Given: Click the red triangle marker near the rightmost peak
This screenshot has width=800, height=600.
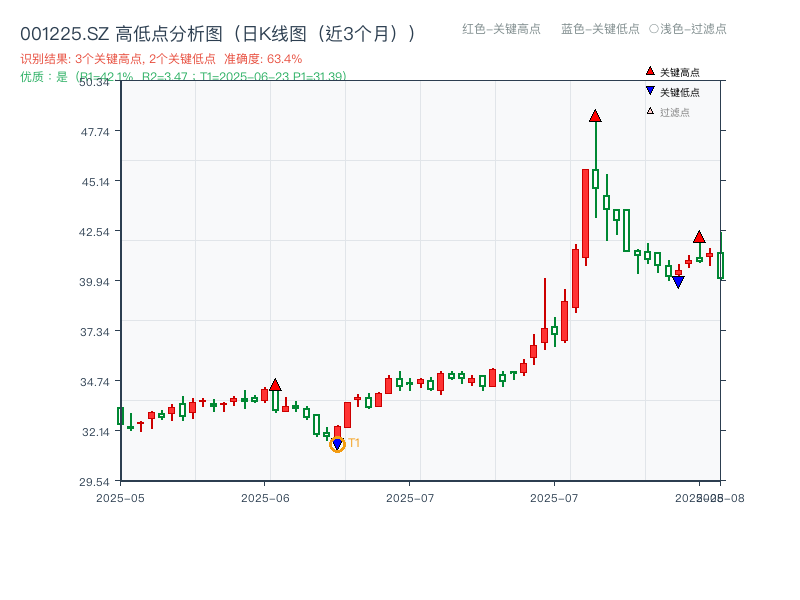Looking at the screenshot, I should coord(699,237).
